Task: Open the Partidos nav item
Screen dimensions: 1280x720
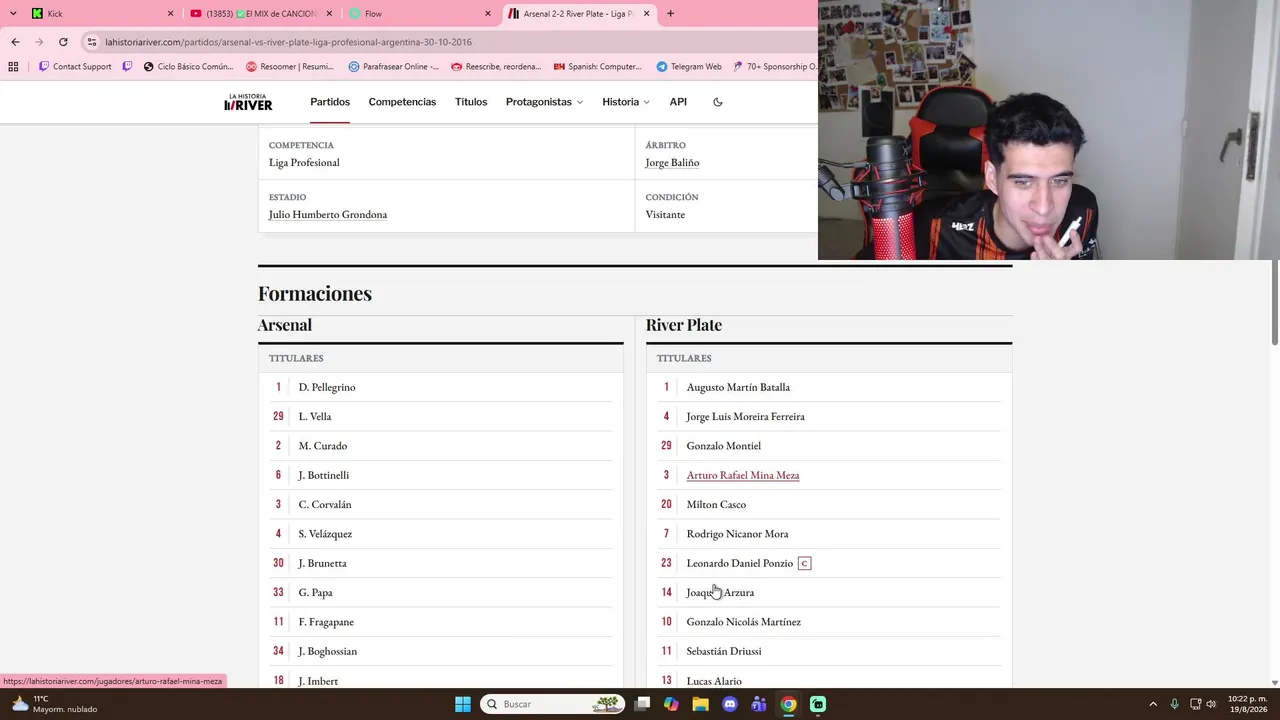Action: 330,102
